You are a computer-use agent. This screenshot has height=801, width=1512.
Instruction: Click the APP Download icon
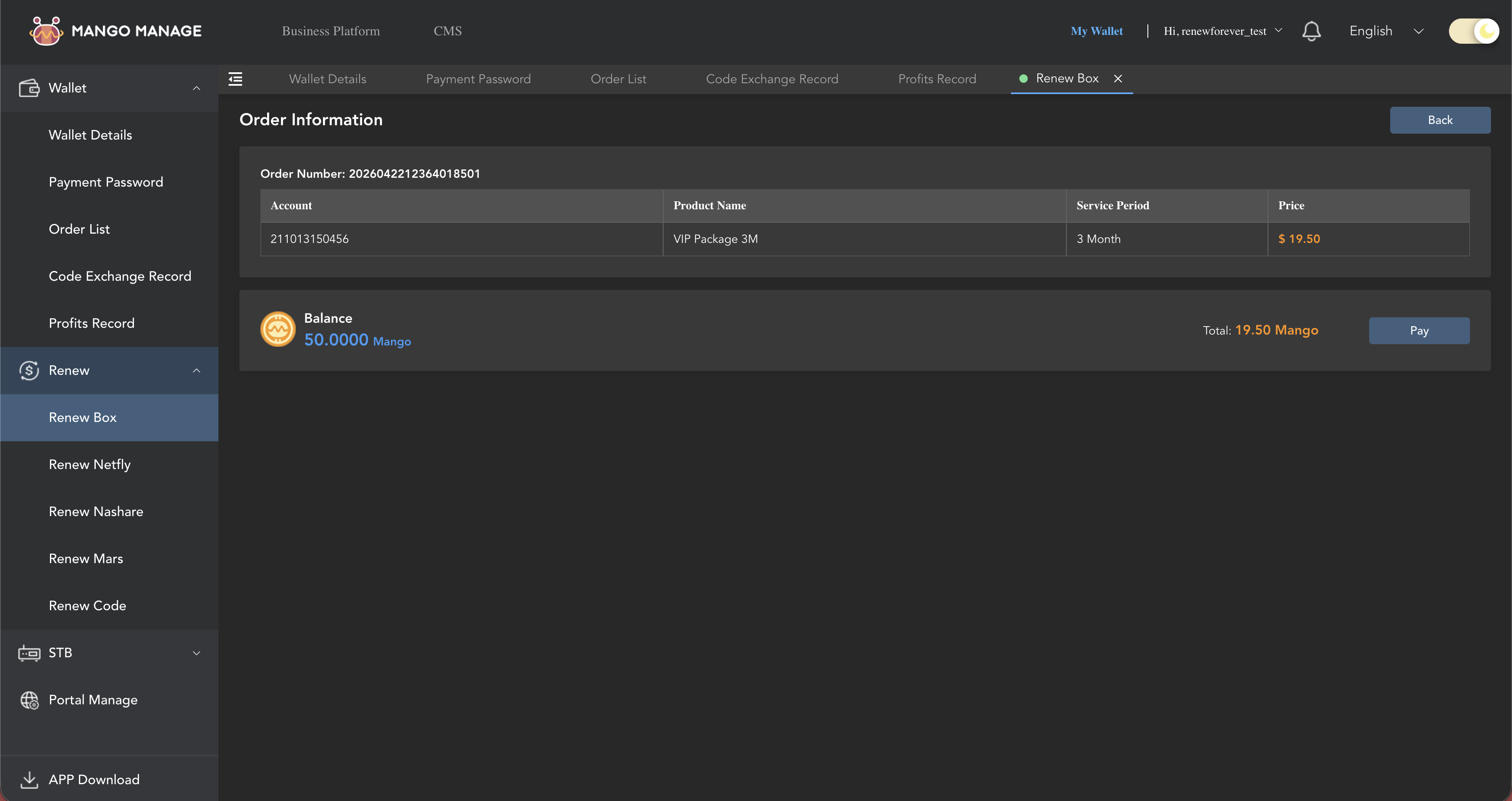point(29,779)
